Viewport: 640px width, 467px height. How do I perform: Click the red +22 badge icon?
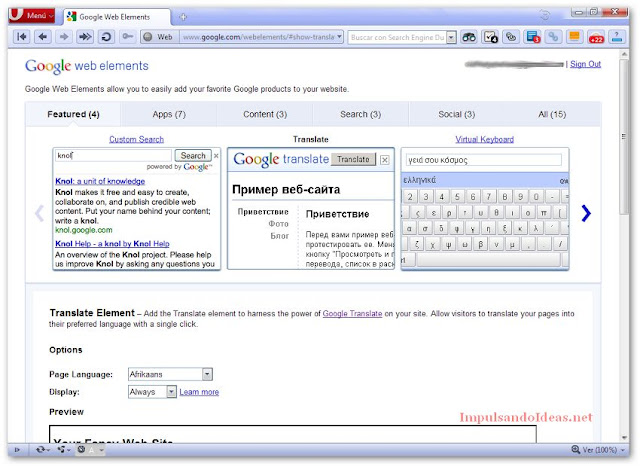(x=596, y=37)
